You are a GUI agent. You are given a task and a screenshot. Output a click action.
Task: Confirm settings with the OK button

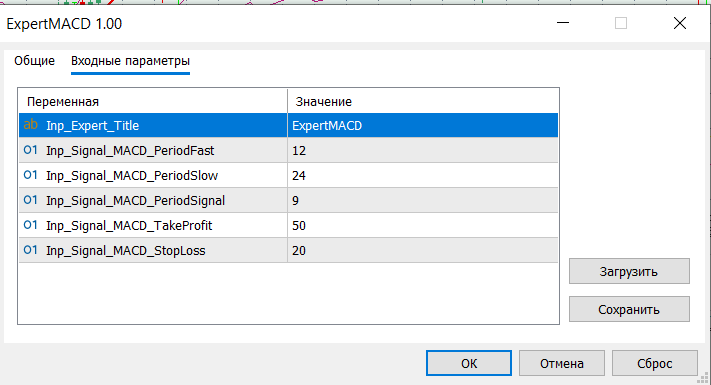tap(469, 363)
